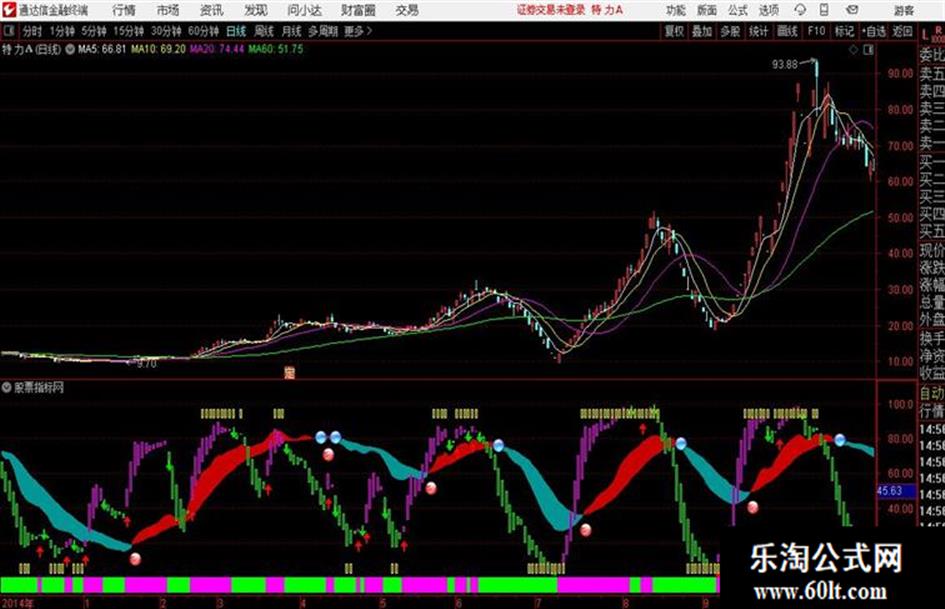Click the 统计 toolbar button

[758, 31]
